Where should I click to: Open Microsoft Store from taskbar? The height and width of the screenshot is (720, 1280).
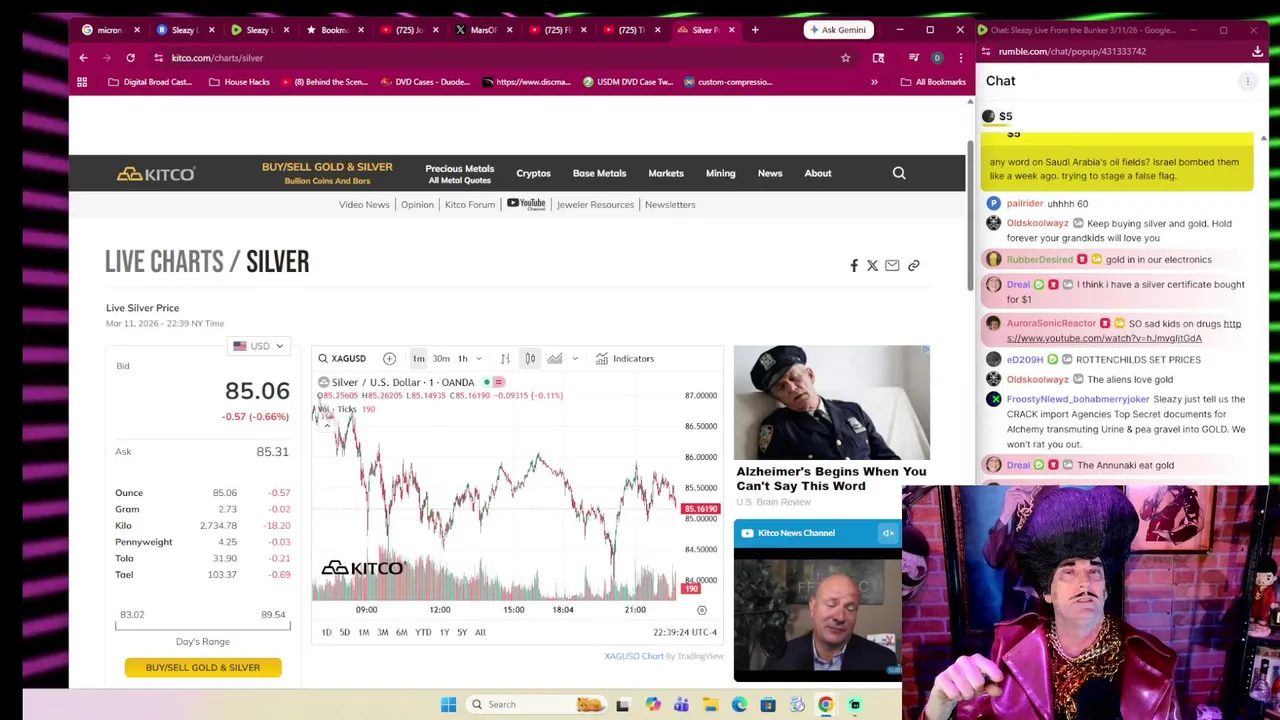pos(768,704)
